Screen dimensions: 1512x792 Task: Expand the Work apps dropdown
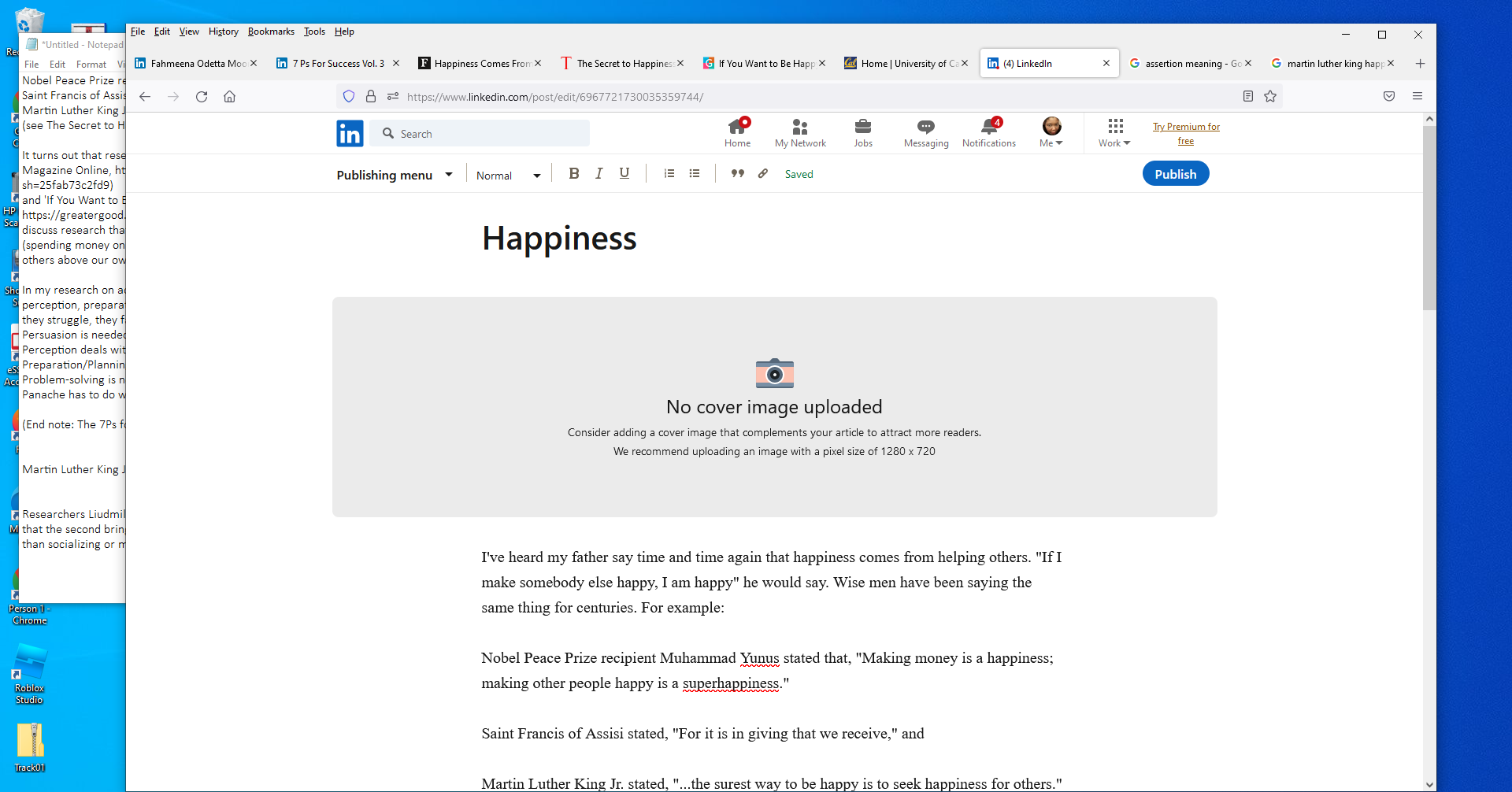pos(1114,133)
